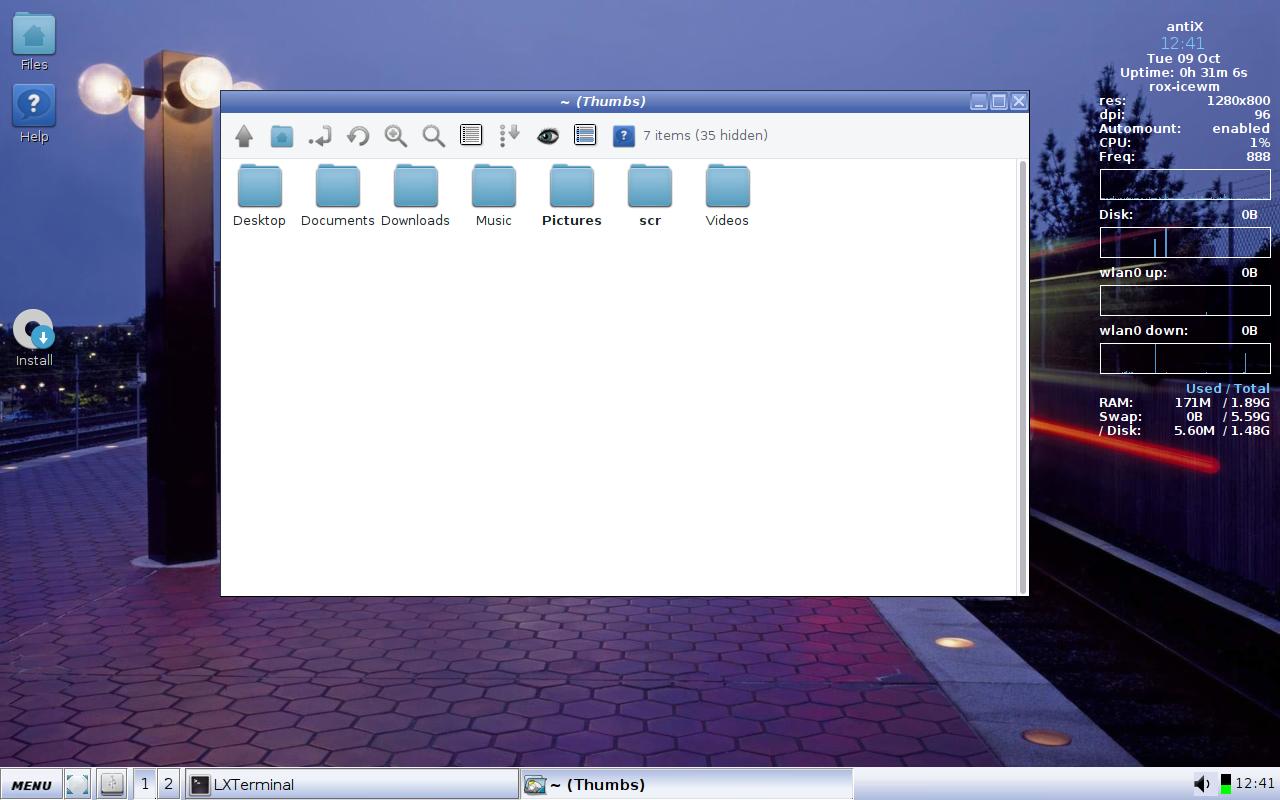Go up to the parent directory
The image size is (1280, 800).
(244, 135)
